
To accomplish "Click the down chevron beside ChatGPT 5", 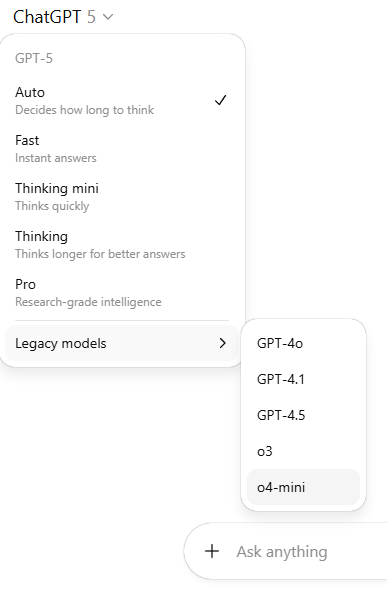I will point(108,17).
